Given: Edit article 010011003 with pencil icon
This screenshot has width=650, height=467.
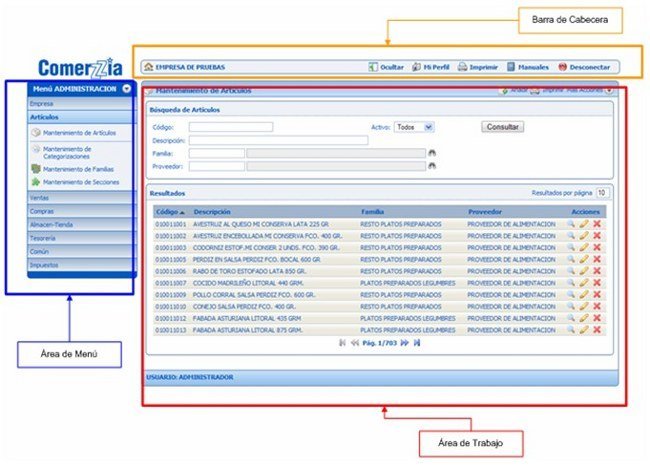Looking at the screenshot, I should tap(584, 247).
